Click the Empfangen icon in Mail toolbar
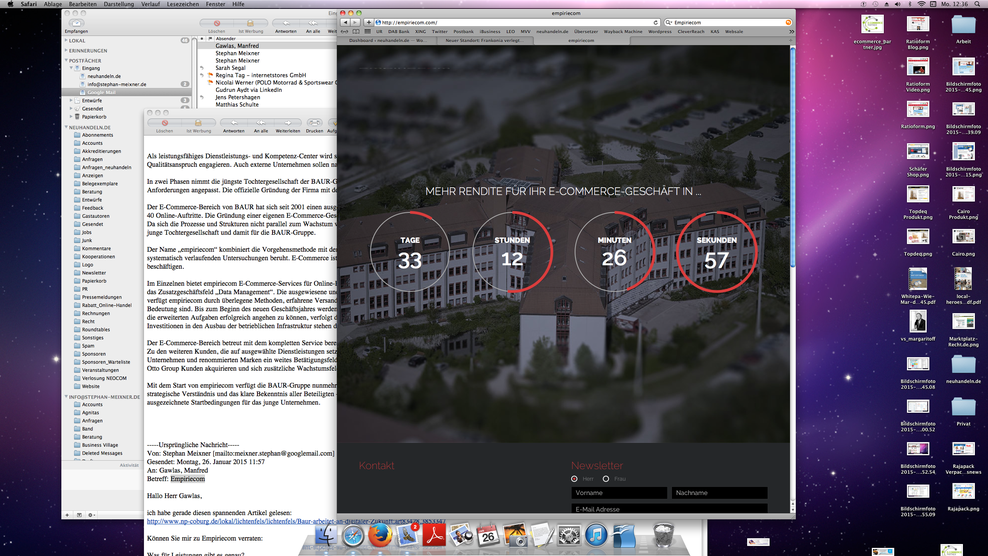 click(x=76, y=23)
